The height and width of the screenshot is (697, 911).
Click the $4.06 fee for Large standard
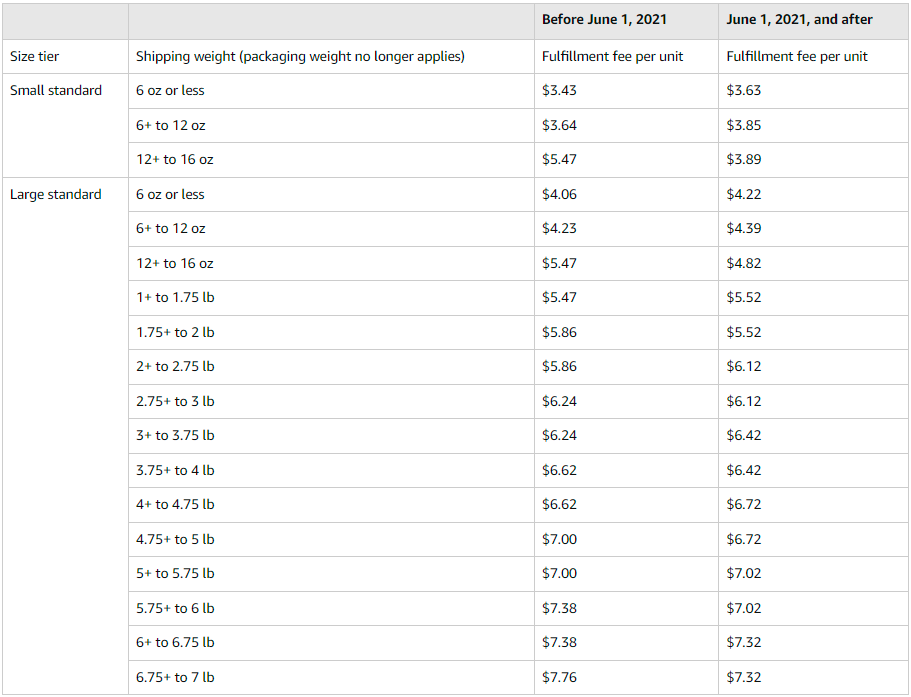coord(626,195)
